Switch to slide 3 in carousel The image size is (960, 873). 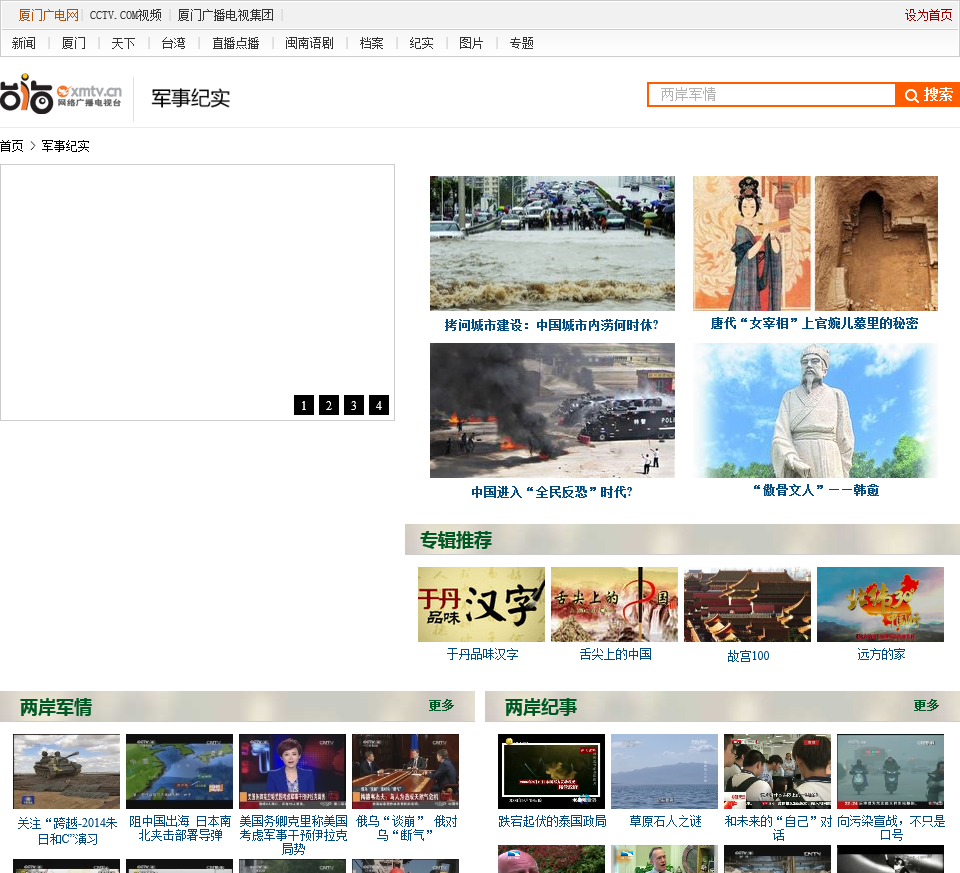point(354,405)
